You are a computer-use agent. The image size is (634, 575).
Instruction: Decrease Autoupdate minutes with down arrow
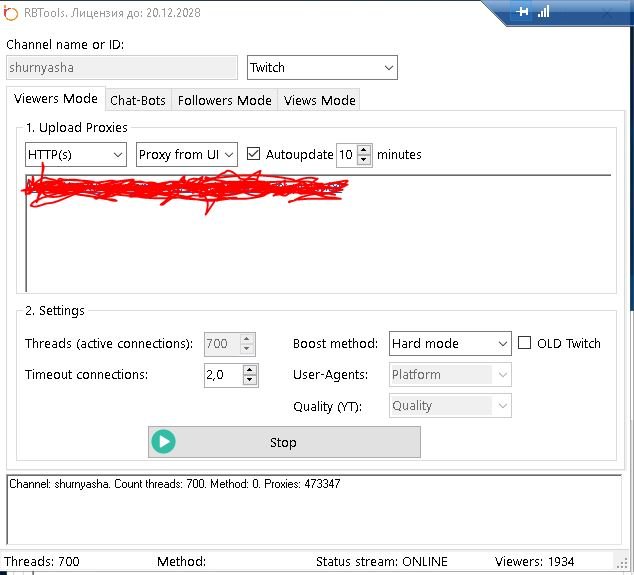[x=364, y=160]
